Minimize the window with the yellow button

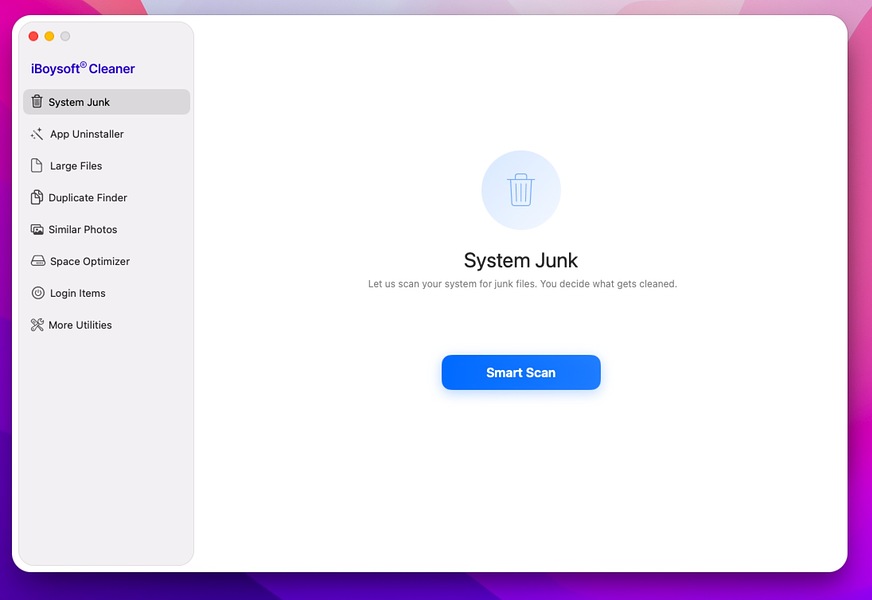pos(49,36)
